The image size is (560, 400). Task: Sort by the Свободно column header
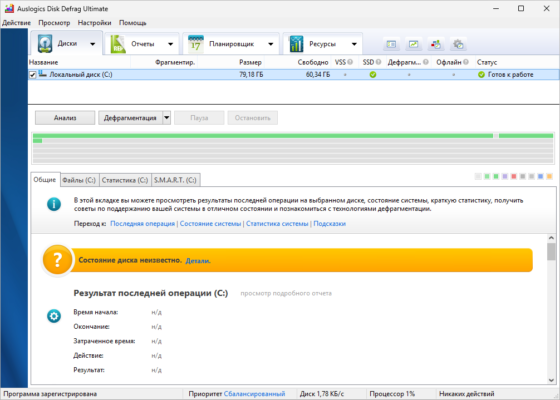click(x=298, y=62)
